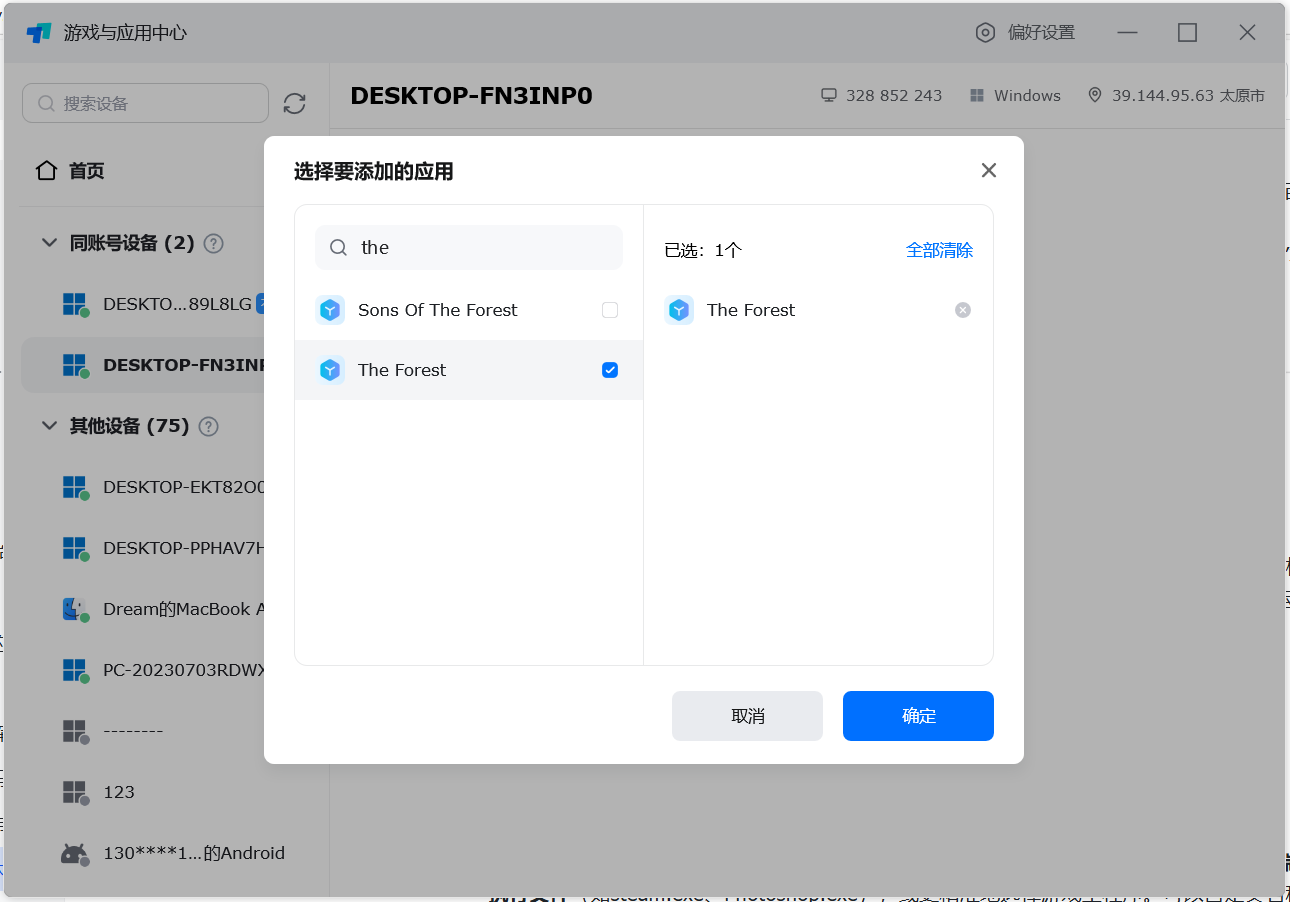Click the Windows icon of DESKTO...89L8LG
The image size is (1290, 902).
coord(75,304)
